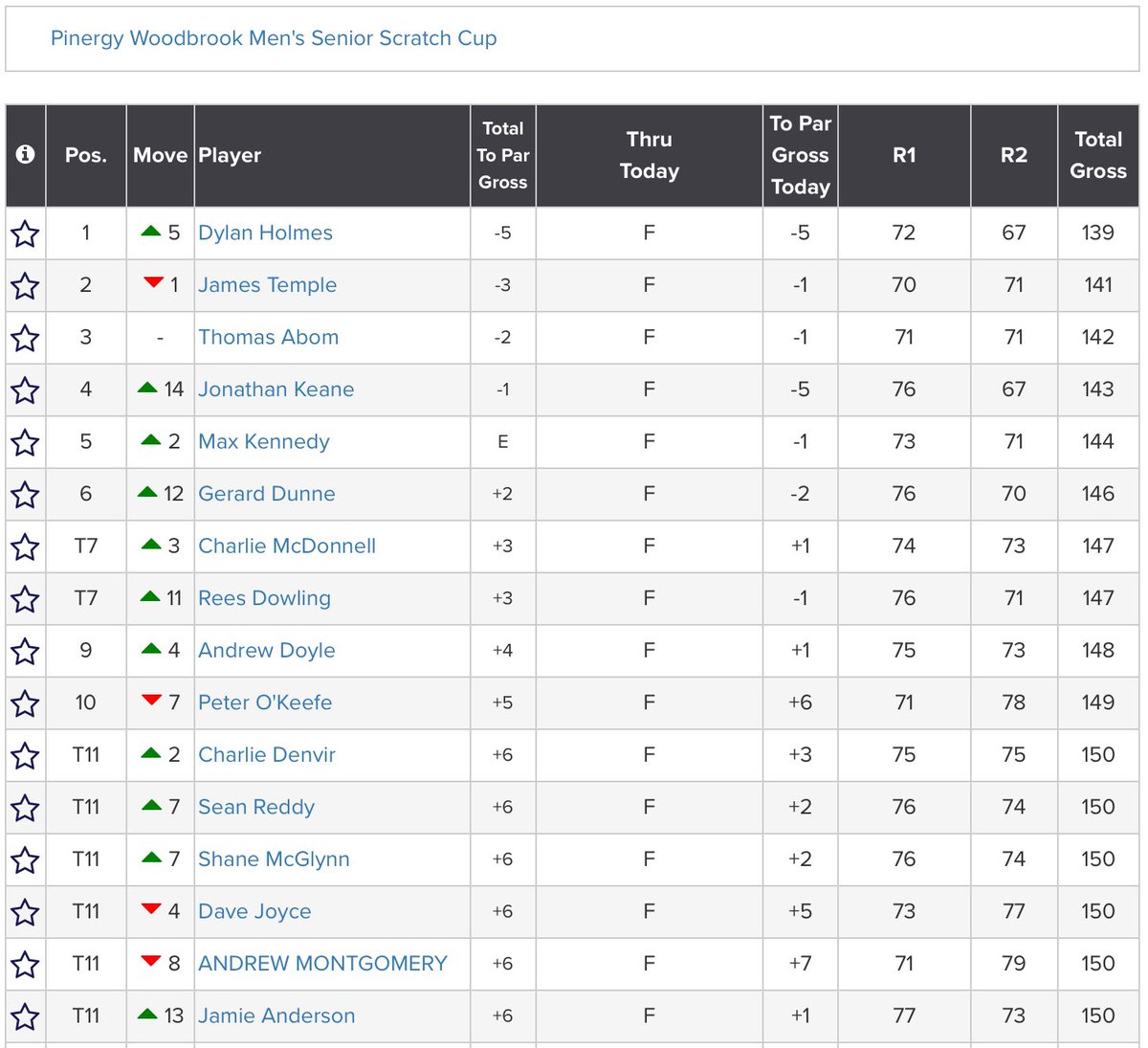Click Dave Joyce's star icon
Viewport: 1148px width, 1048px height.
coord(25,912)
